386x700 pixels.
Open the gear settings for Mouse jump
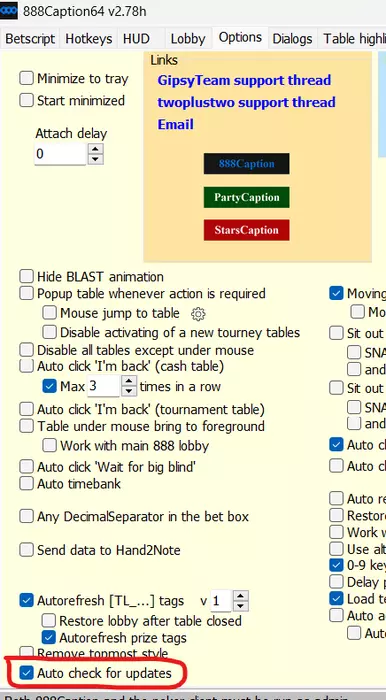(198, 314)
